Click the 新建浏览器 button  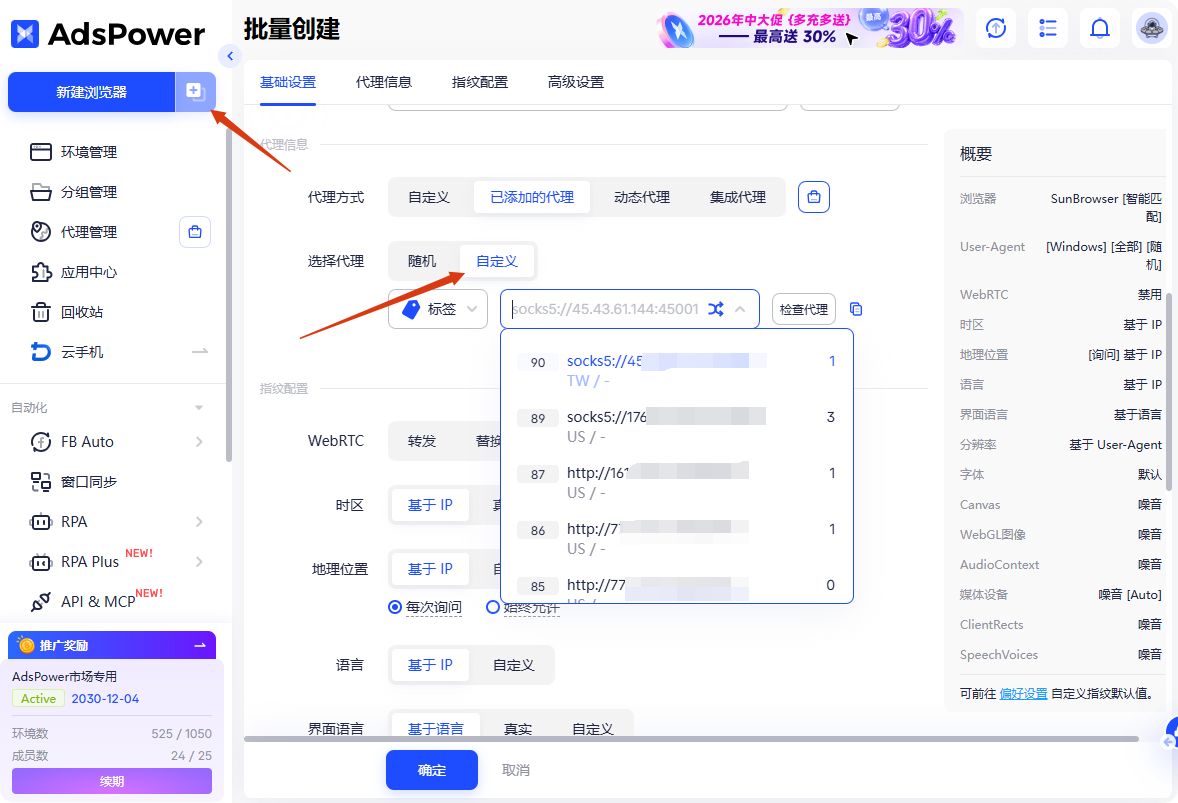coord(92,92)
